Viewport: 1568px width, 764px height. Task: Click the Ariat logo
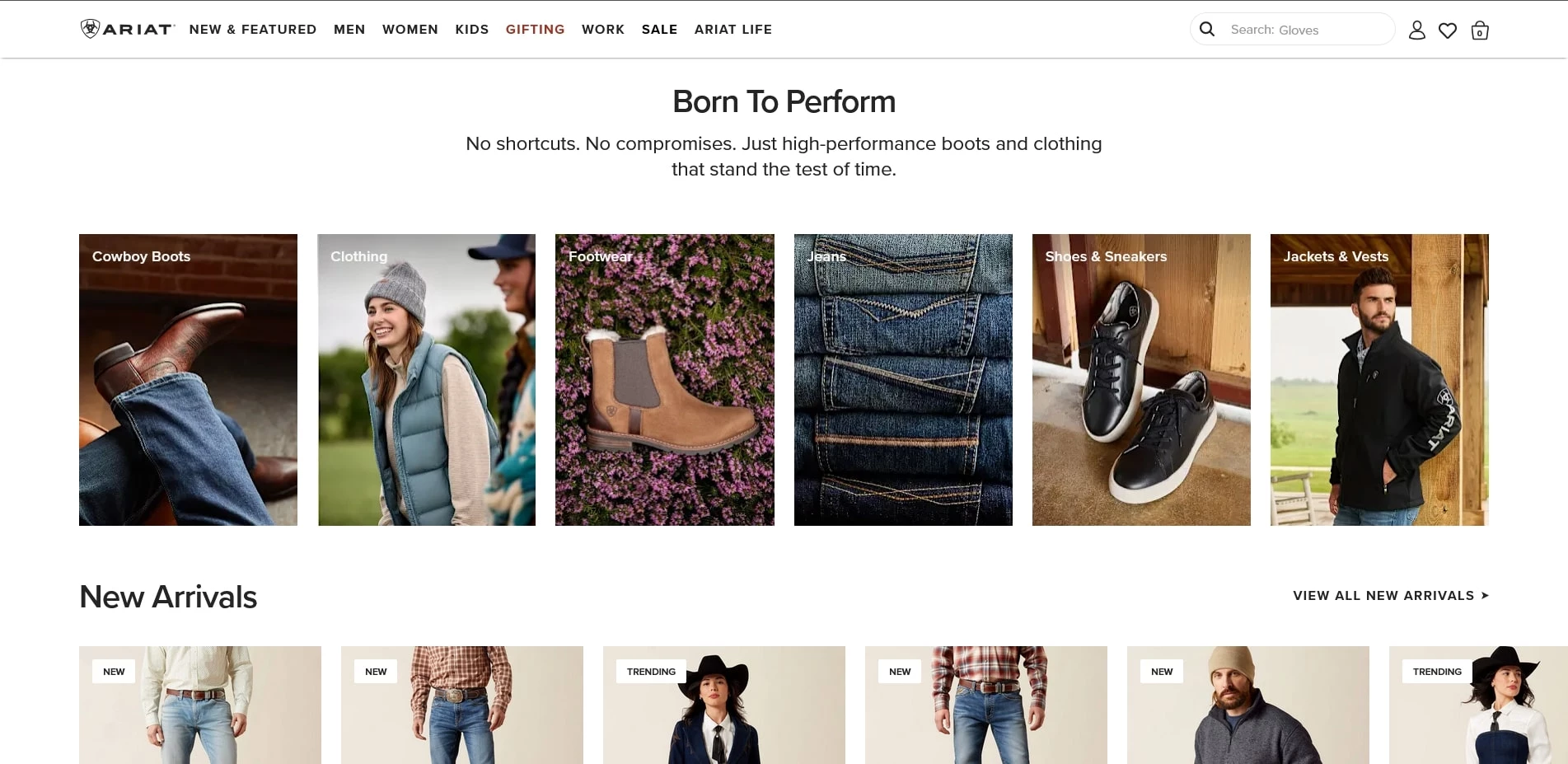[x=127, y=30]
